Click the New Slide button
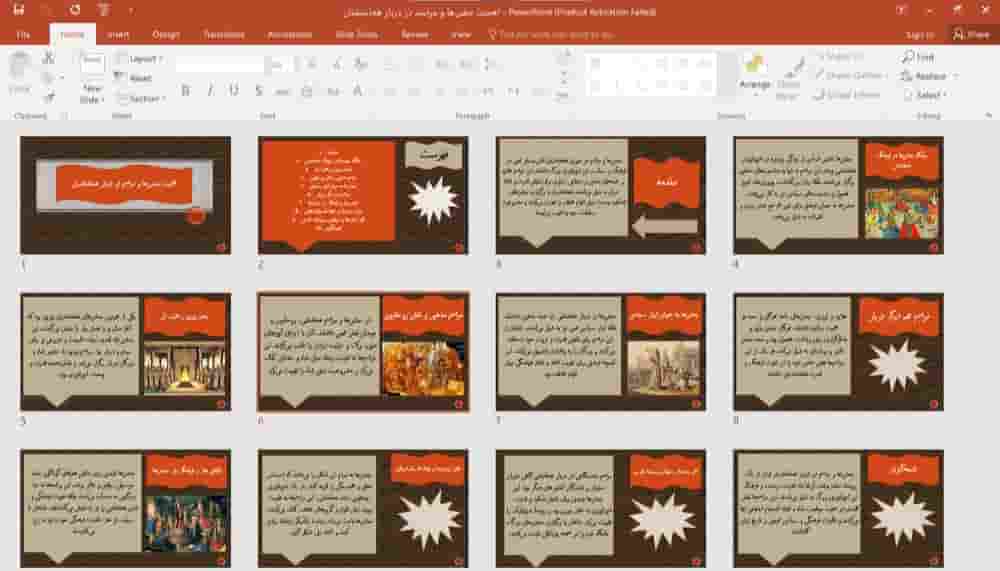Image resolution: width=1000 pixels, height=571 pixels. point(91,79)
